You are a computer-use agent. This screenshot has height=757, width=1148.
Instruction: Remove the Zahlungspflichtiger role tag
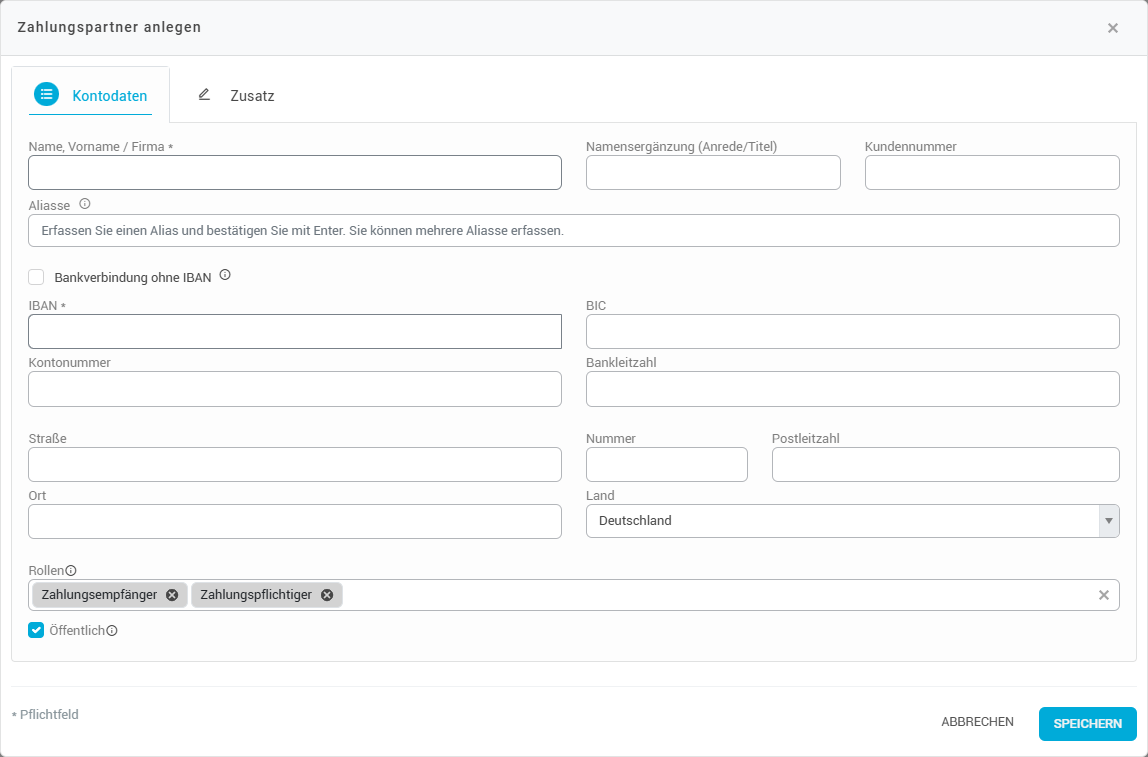[327, 595]
